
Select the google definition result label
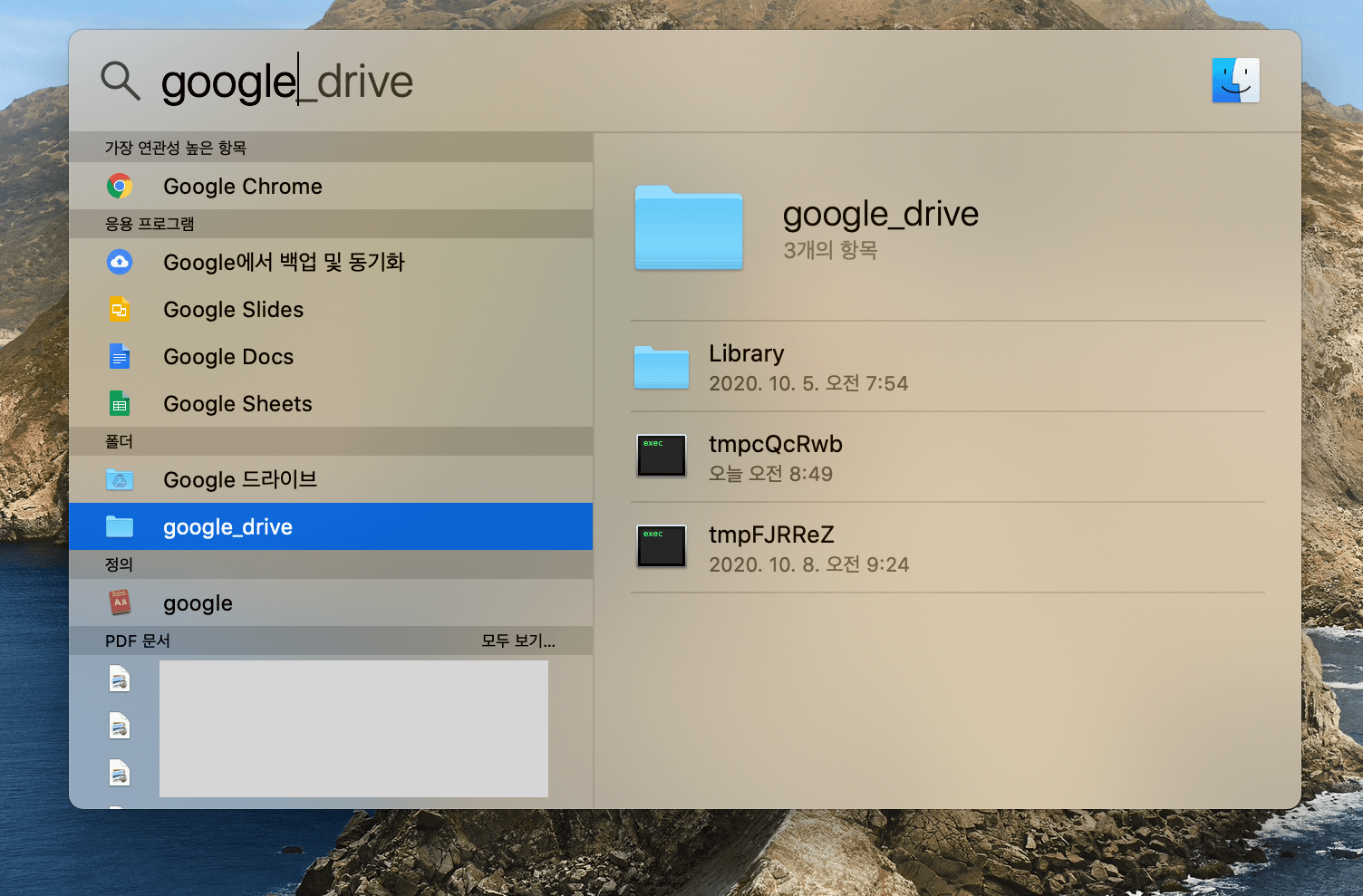click(x=198, y=603)
